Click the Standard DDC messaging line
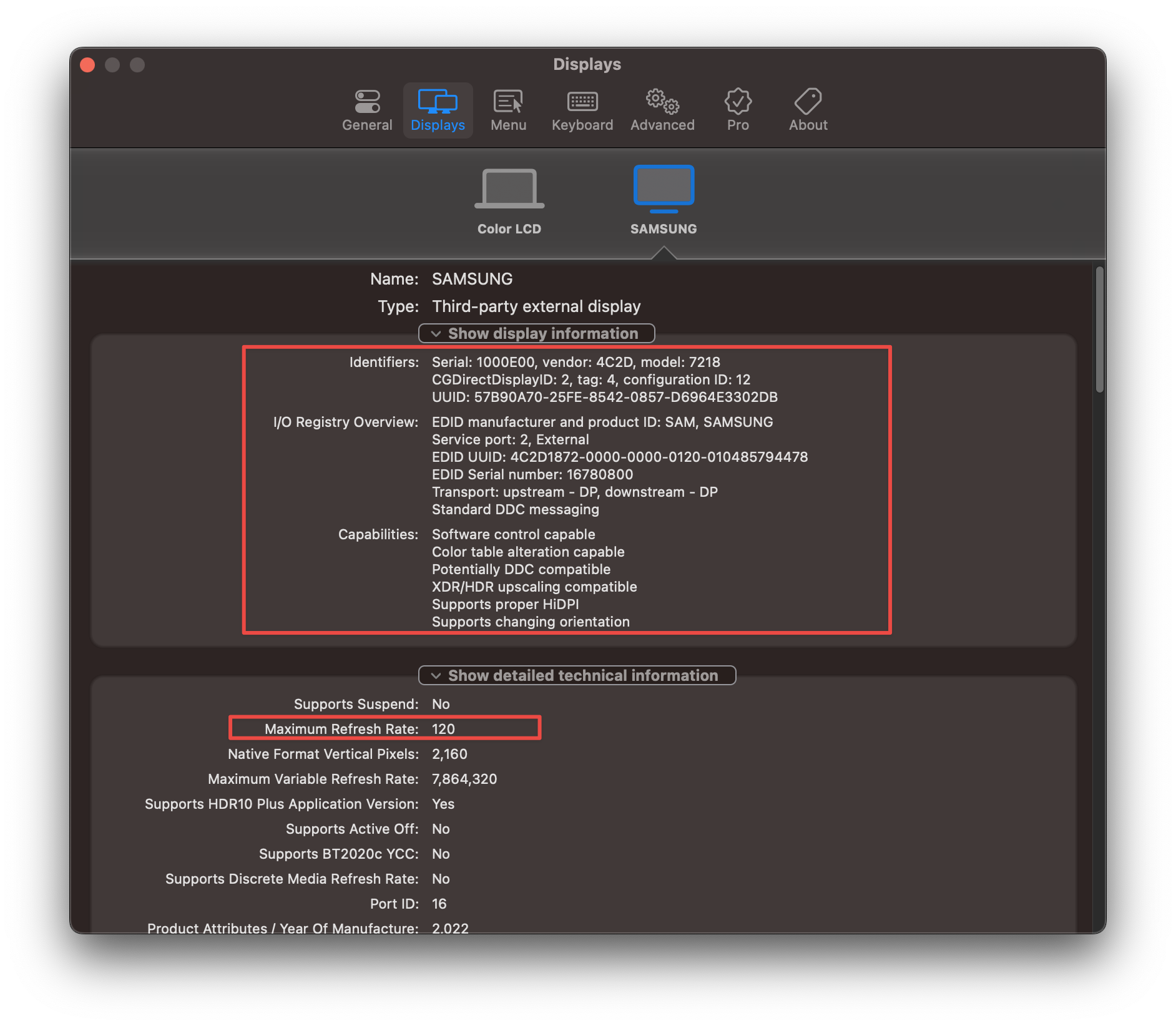The height and width of the screenshot is (1026, 1176). [516, 509]
